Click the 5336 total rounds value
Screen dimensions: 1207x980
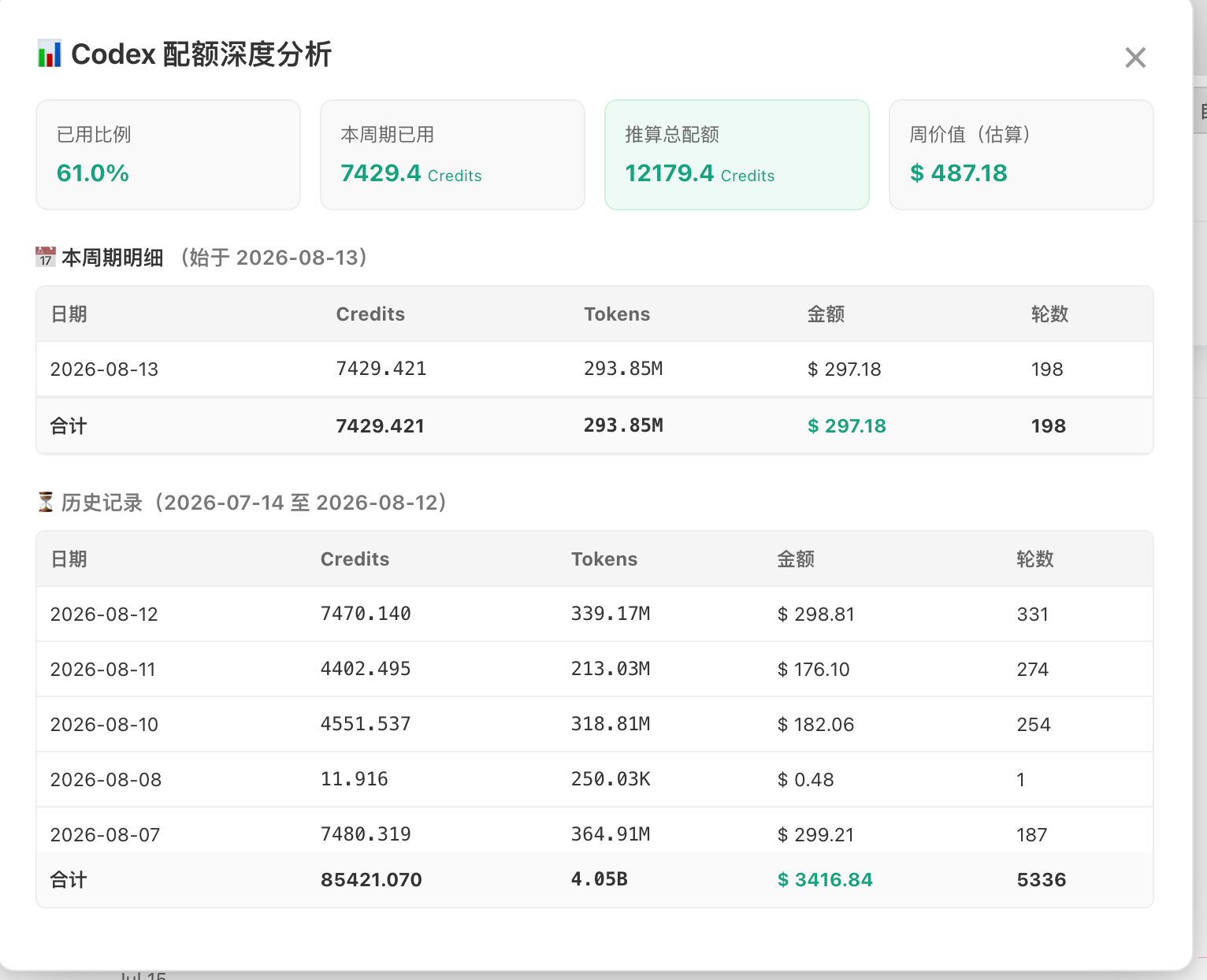(x=1041, y=880)
